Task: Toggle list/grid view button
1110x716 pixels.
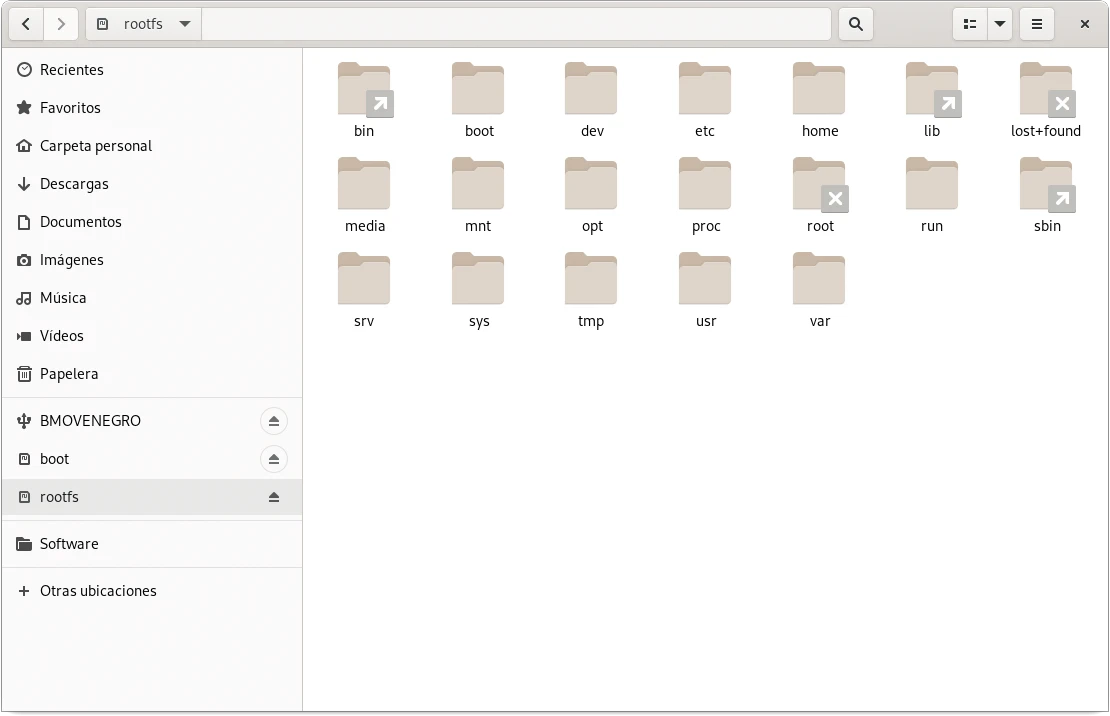Action: tap(969, 24)
